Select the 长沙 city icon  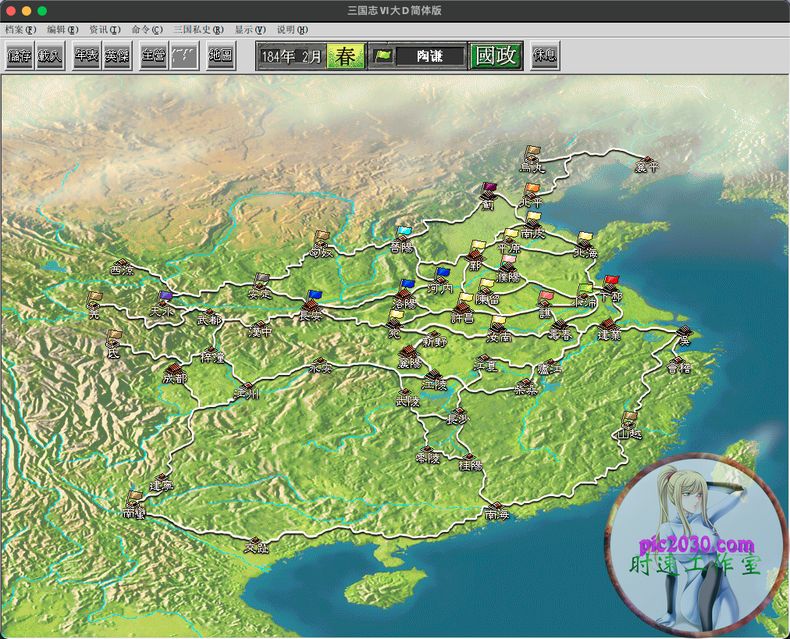pos(458,415)
